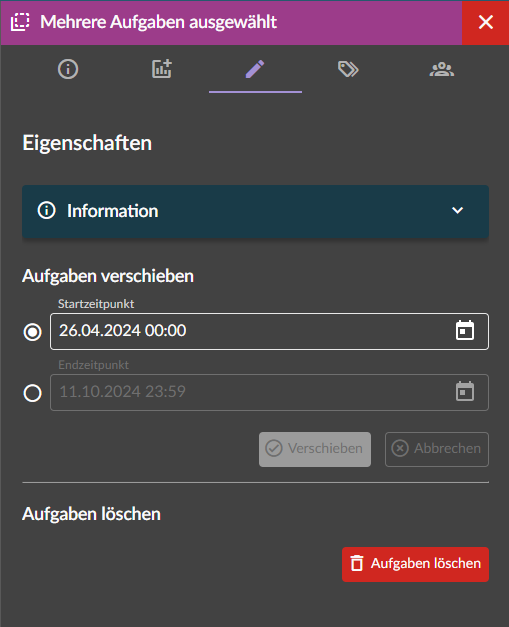This screenshot has height=627, width=509.
Task: Focus the Endzeitpunkt date field
Action: (x=269, y=392)
